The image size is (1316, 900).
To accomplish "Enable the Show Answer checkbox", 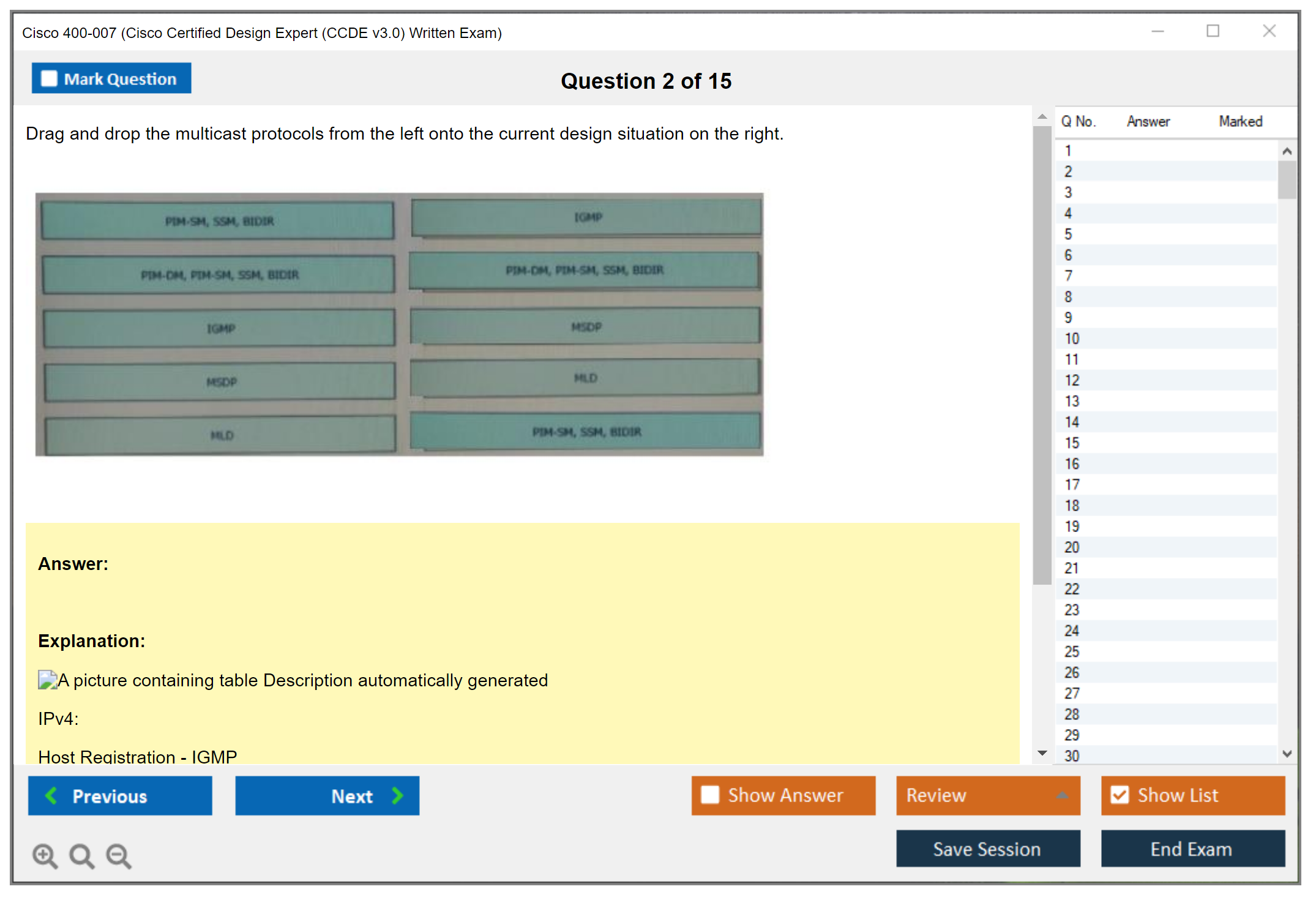I will click(710, 795).
